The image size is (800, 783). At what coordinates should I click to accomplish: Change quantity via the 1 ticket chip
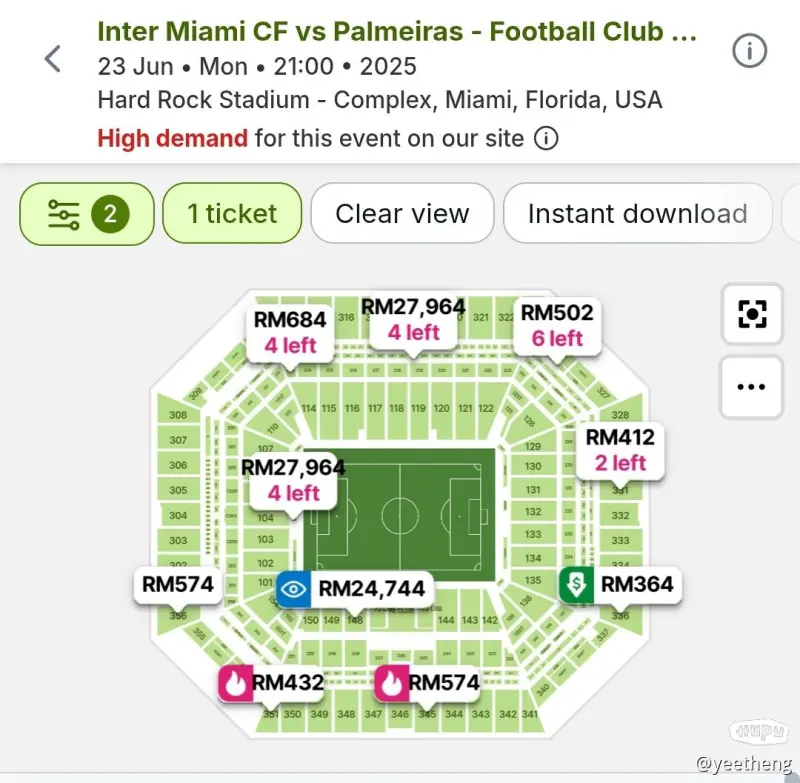232,214
